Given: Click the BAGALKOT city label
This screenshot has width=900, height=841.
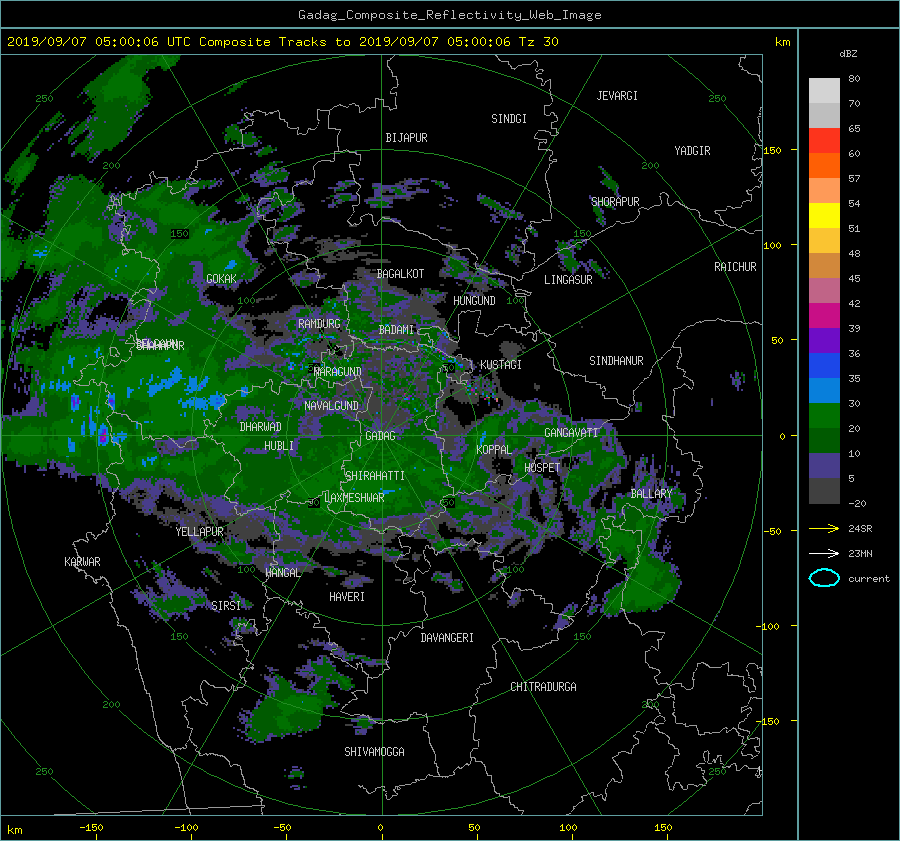Looking at the screenshot, I should click(x=400, y=274).
